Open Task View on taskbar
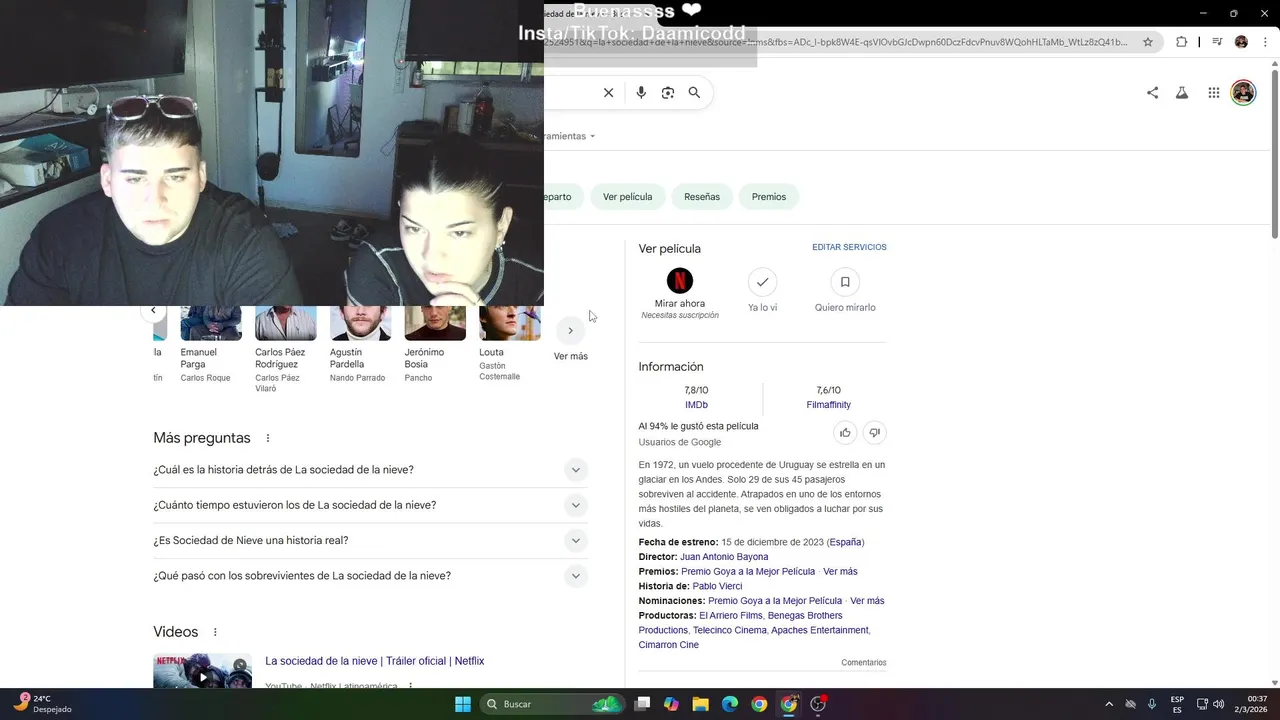The height and width of the screenshot is (720, 1280). (x=642, y=704)
